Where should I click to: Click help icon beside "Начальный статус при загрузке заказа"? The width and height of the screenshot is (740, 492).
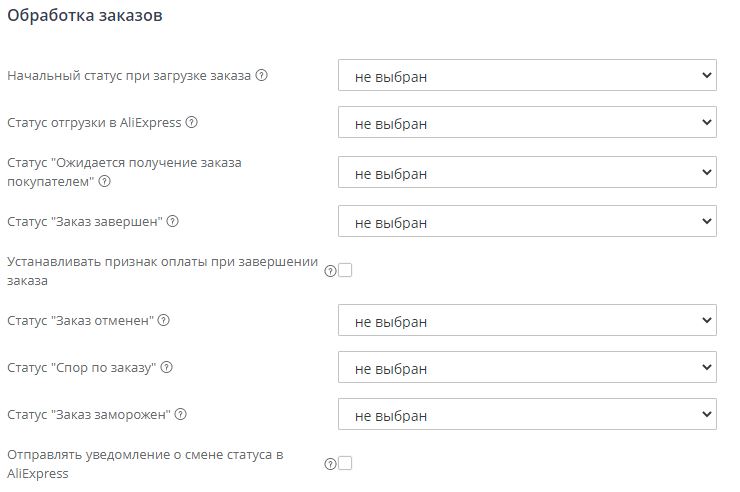coord(262,75)
